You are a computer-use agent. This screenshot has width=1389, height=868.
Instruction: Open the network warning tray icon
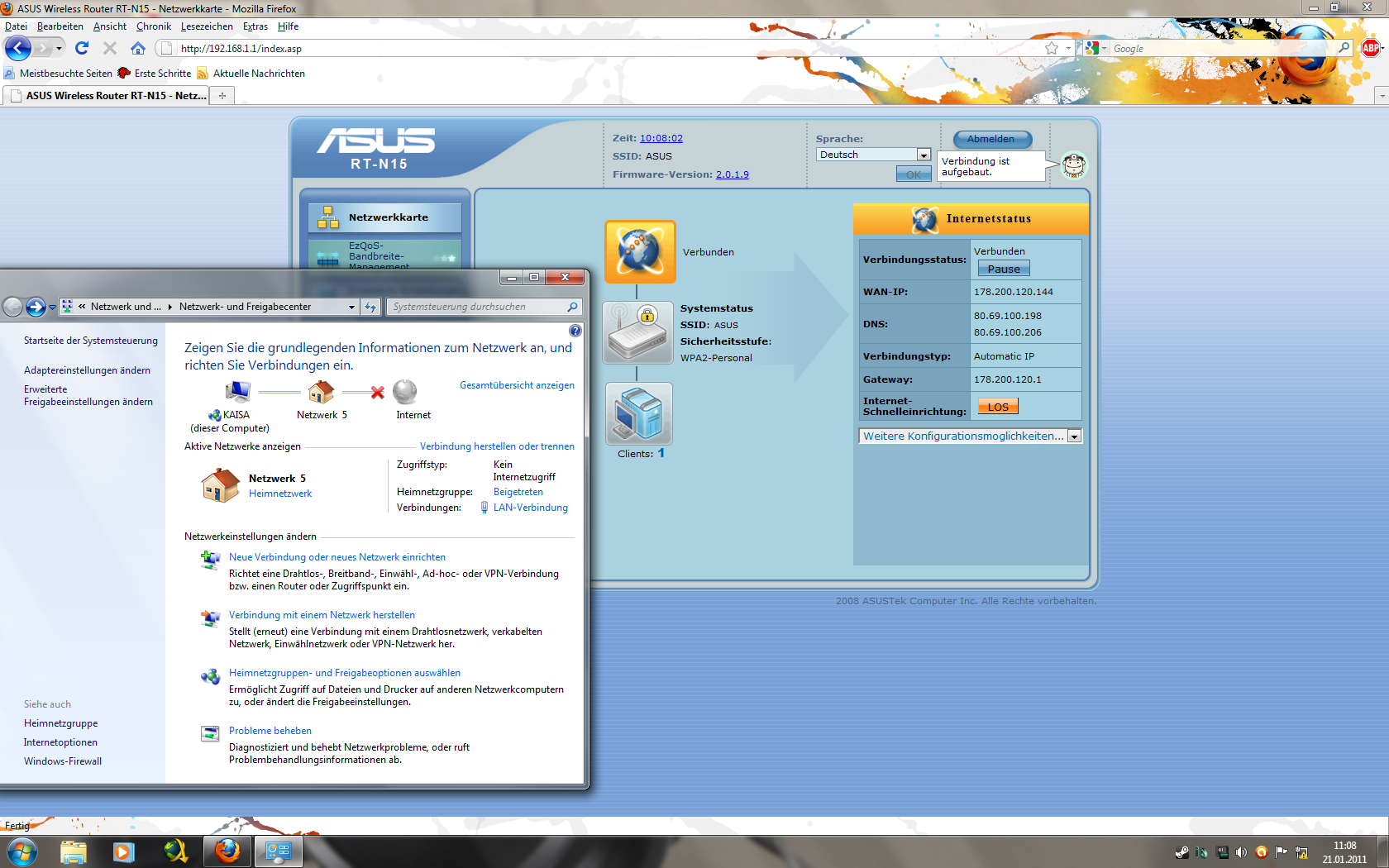pyautogui.click(x=1301, y=852)
